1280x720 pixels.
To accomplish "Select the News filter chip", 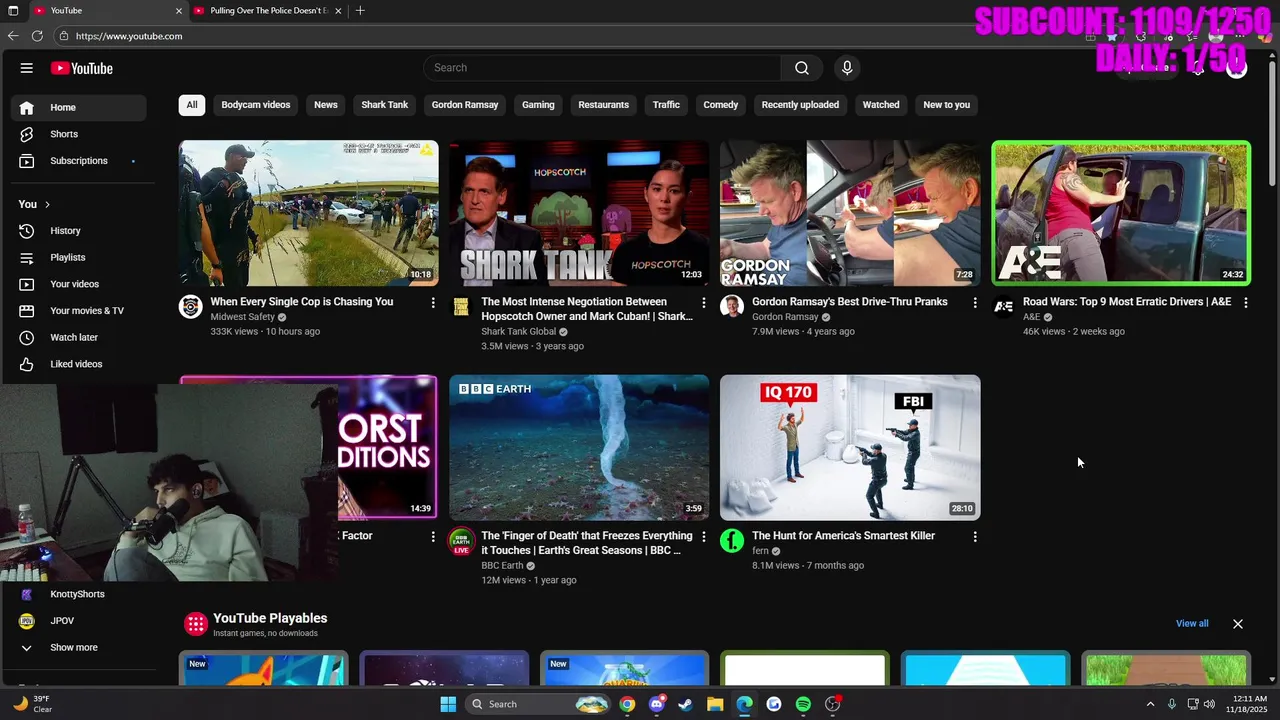I will click(326, 105).
